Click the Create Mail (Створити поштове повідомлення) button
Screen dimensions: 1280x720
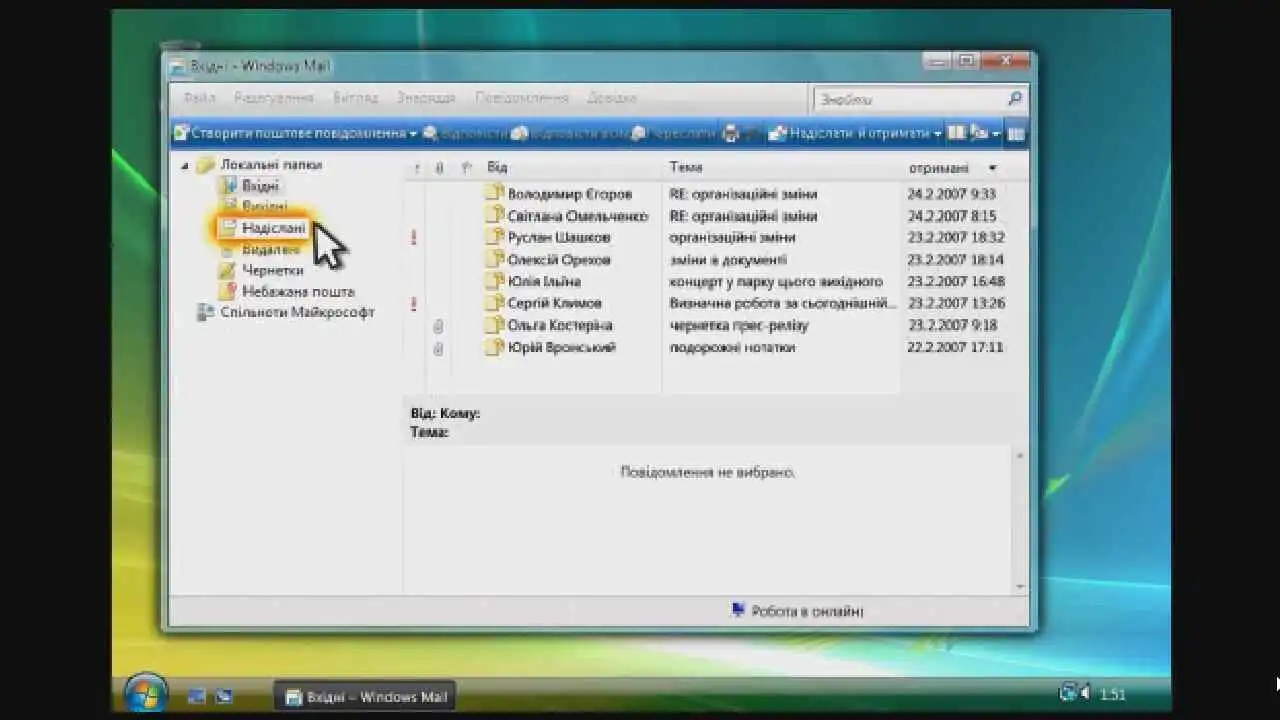[x=289, y=133]
